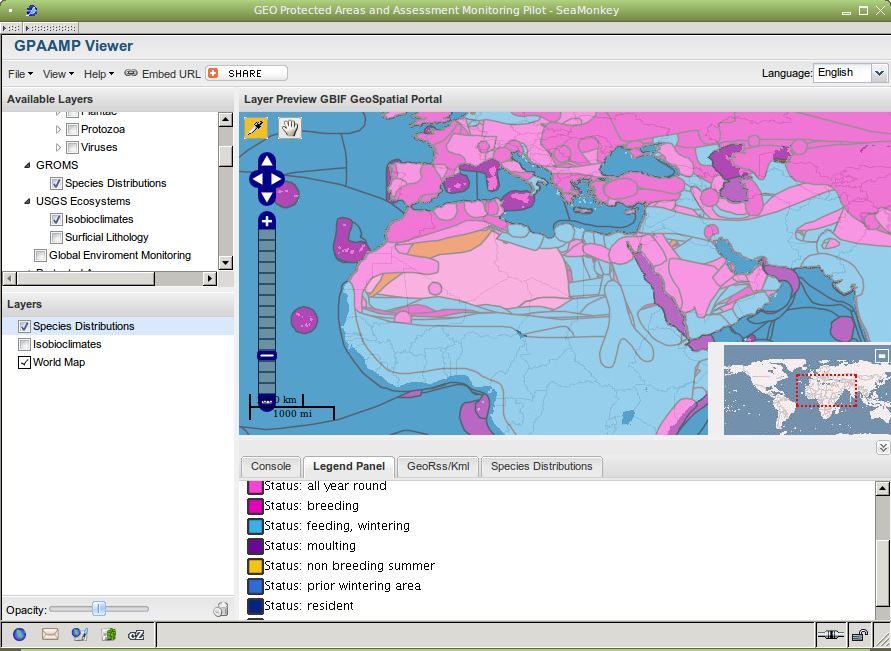Pan the map north with up arrow

click(267, 161)
